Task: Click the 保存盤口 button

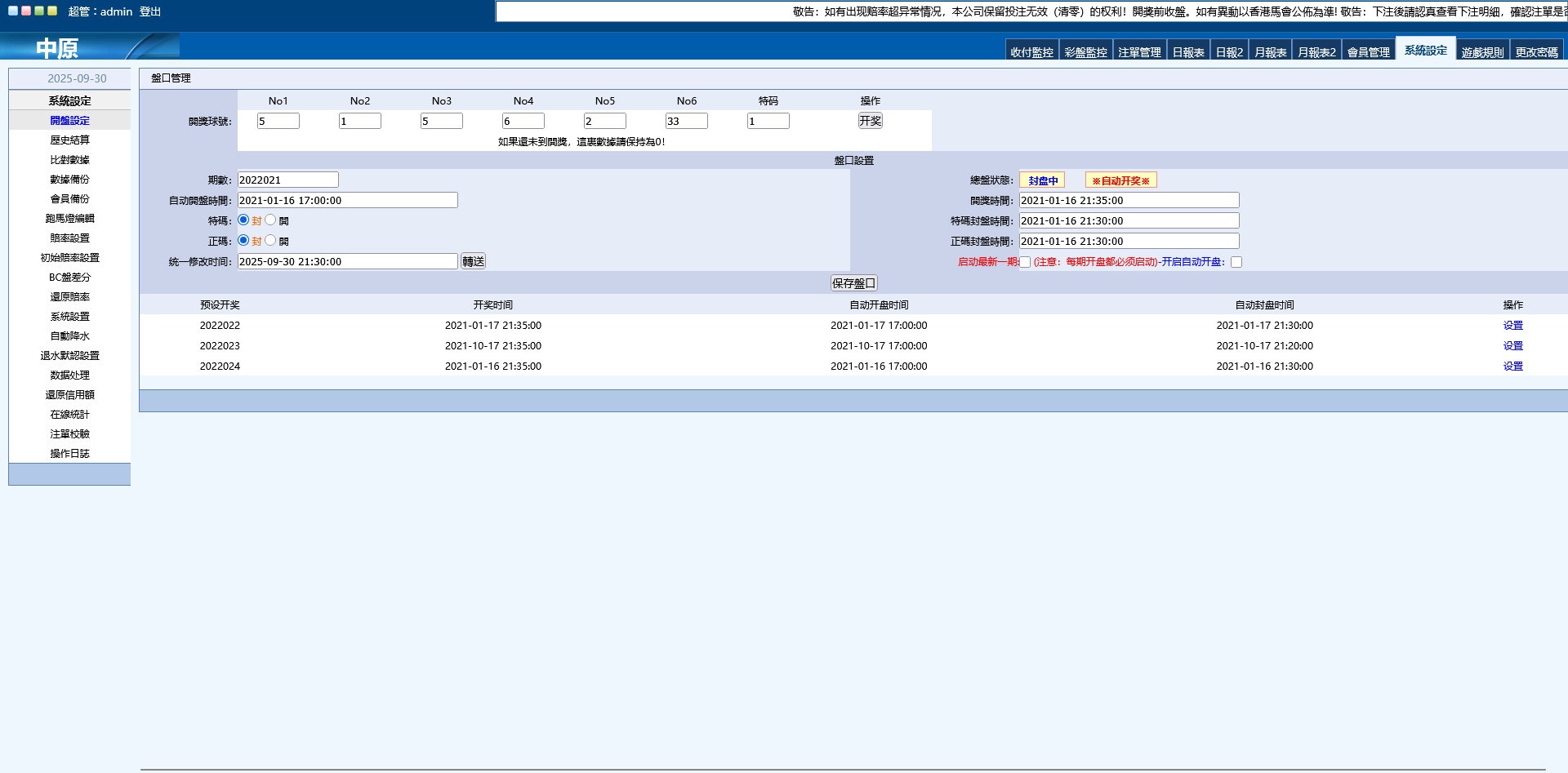Action: (853, 283)
